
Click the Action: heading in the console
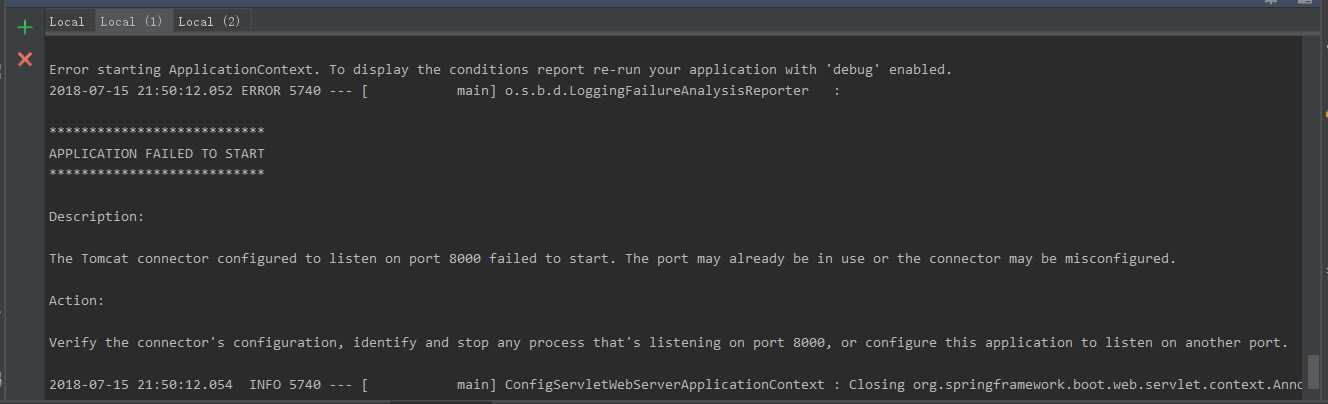pyautogui.click(x=77, y=300)
